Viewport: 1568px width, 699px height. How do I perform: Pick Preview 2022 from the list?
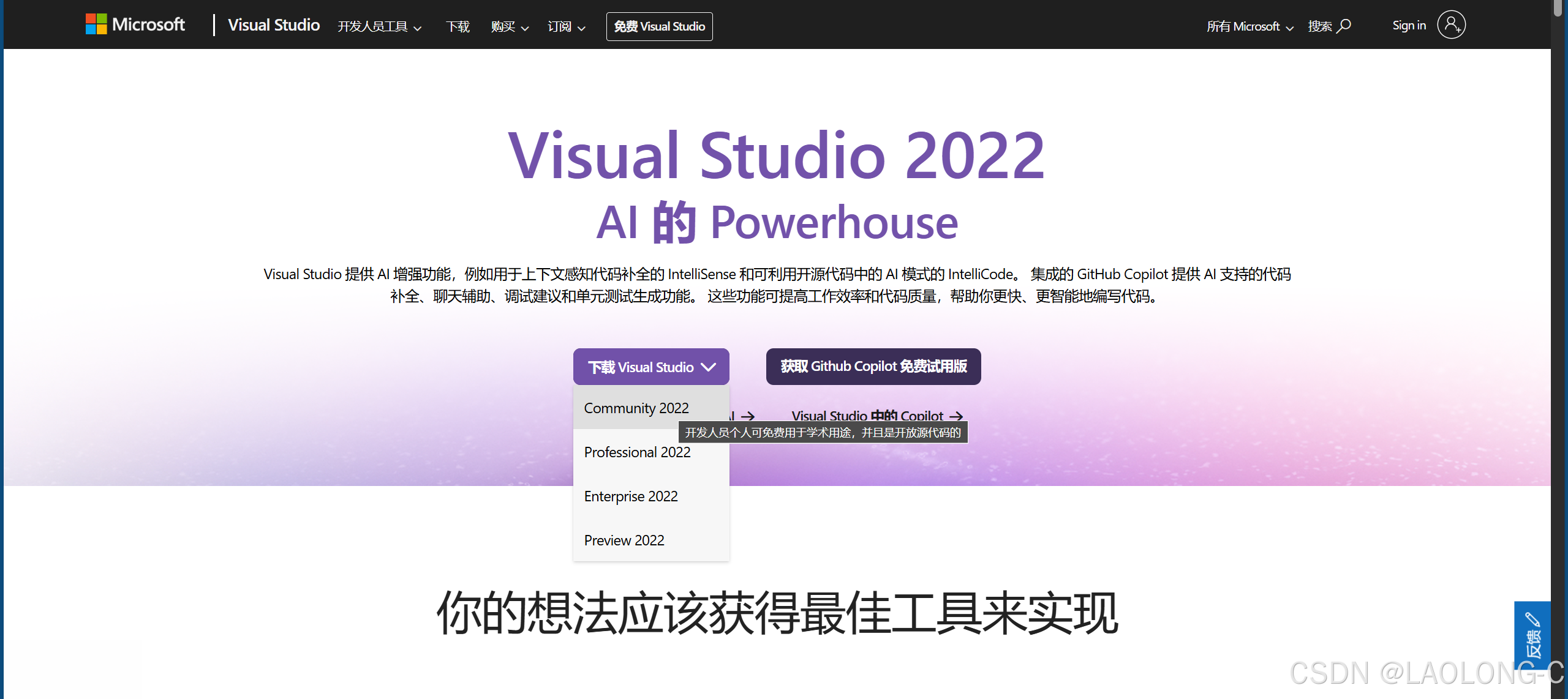(624, 540)
